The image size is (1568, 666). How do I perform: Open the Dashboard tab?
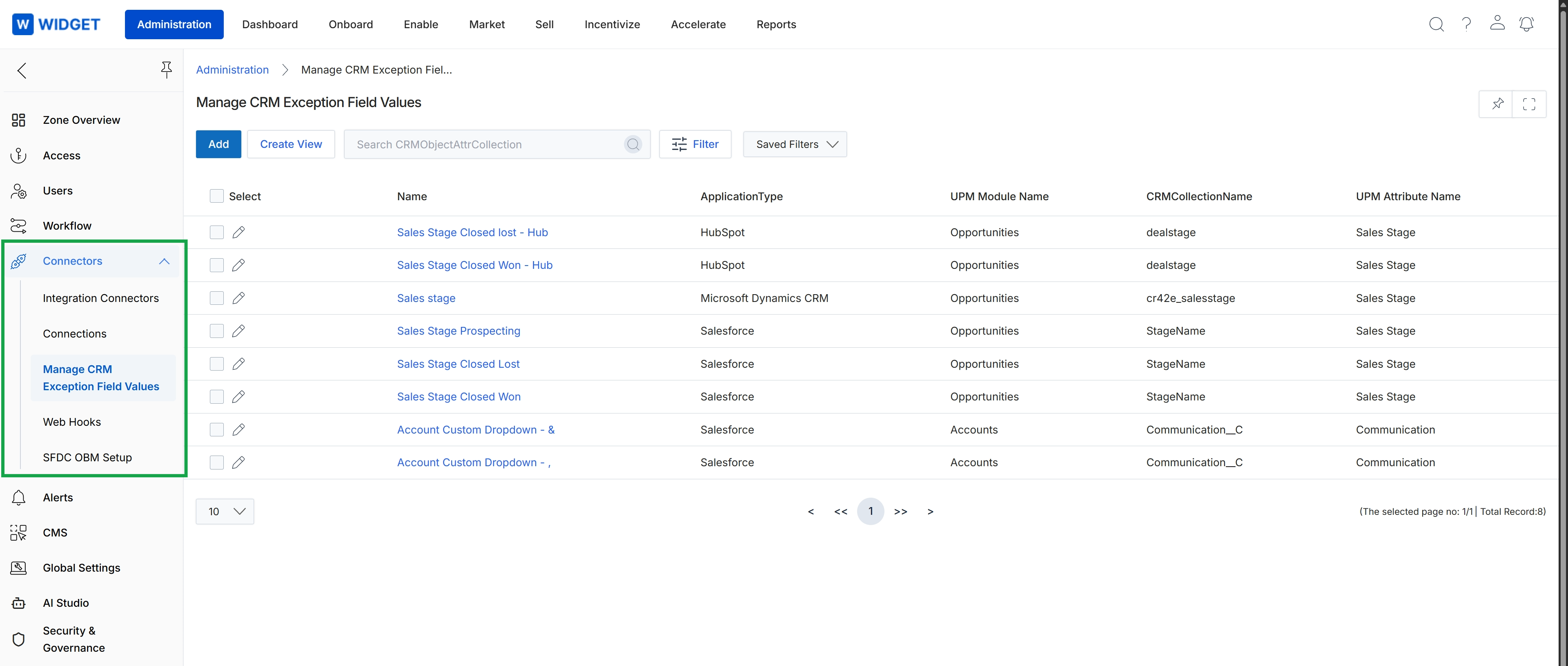click(269, 25)
